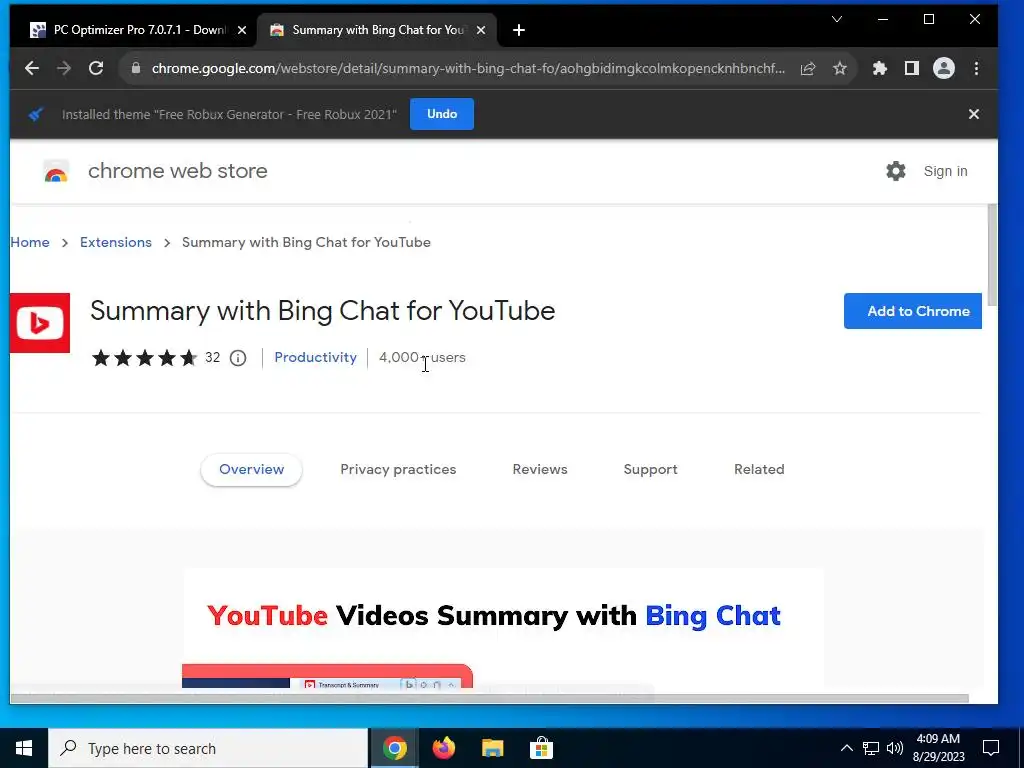
Task: Open Chrome from taskbar
Action: point(394,748)
